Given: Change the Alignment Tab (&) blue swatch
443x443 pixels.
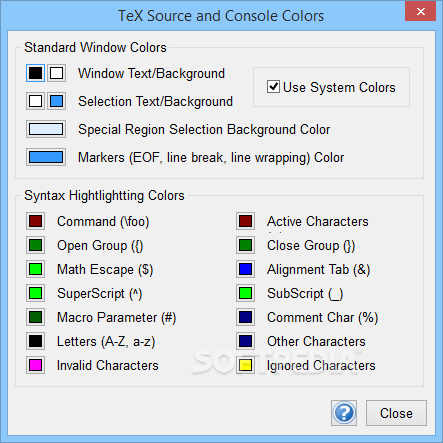Looking at the screenshot, I should click(246, 269).
